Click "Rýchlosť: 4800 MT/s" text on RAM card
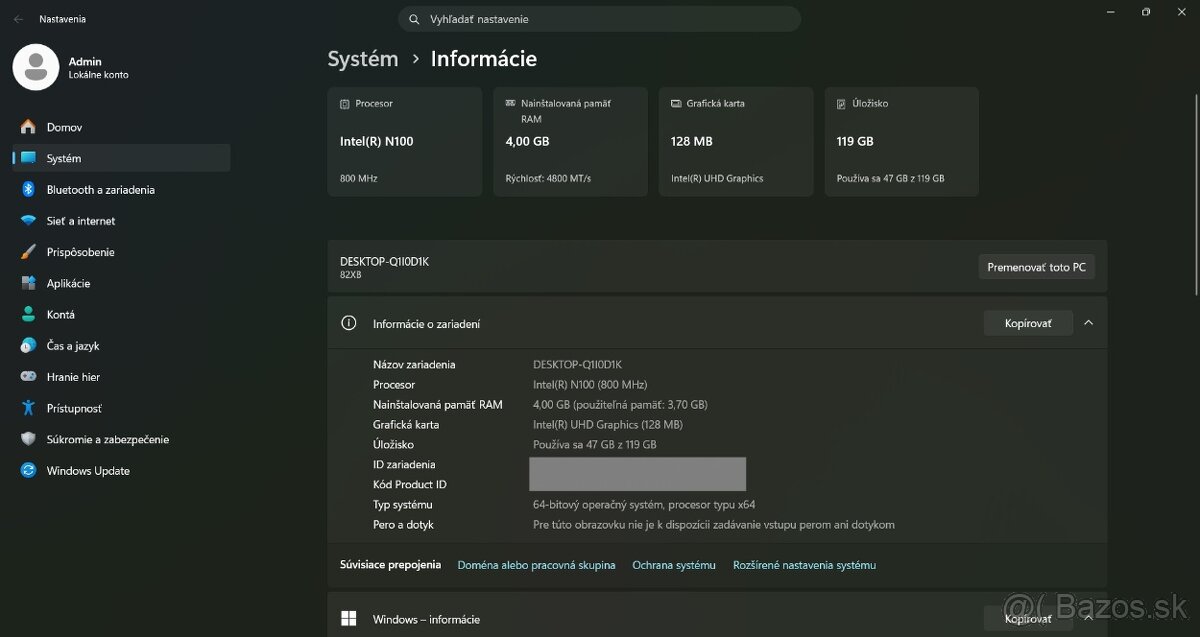This screenshot has height=637, width=1200. [548, 179]
